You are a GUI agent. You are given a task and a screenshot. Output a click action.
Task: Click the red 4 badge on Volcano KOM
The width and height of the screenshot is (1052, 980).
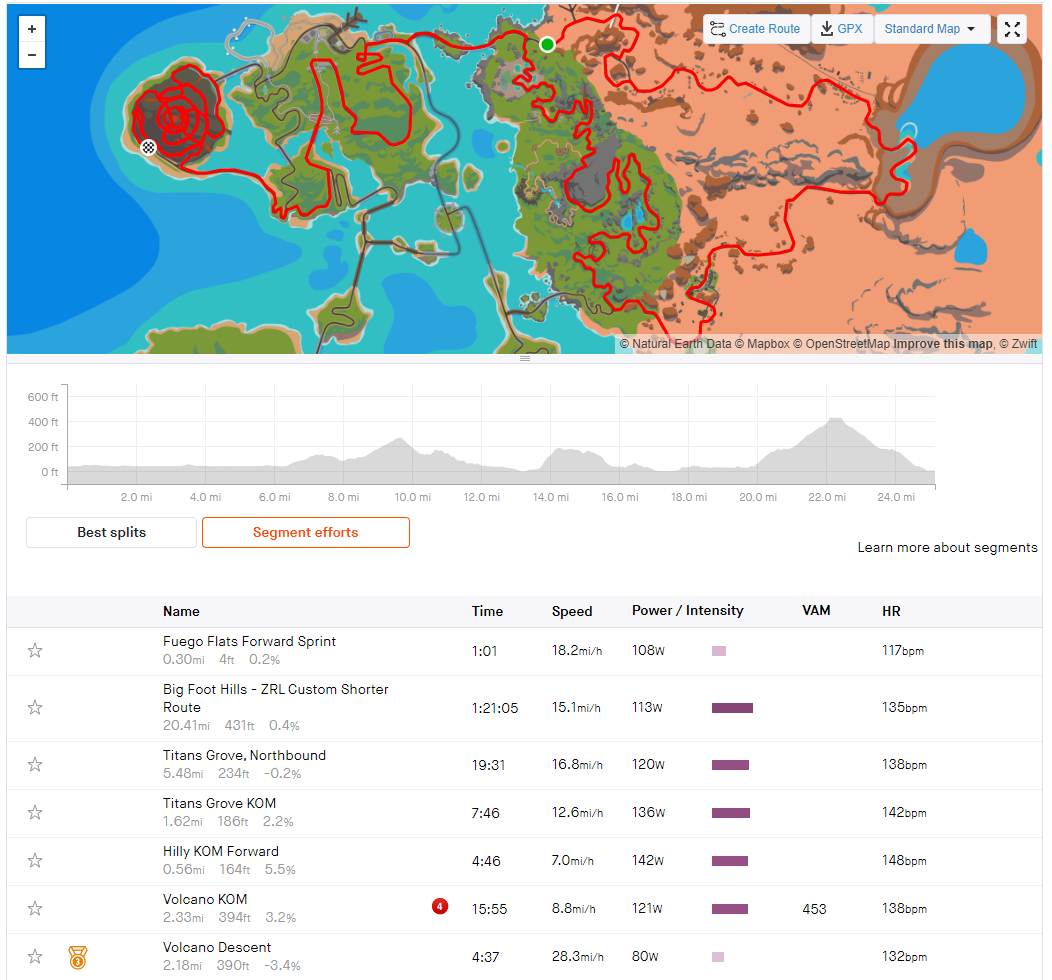[x=439, y=906]
